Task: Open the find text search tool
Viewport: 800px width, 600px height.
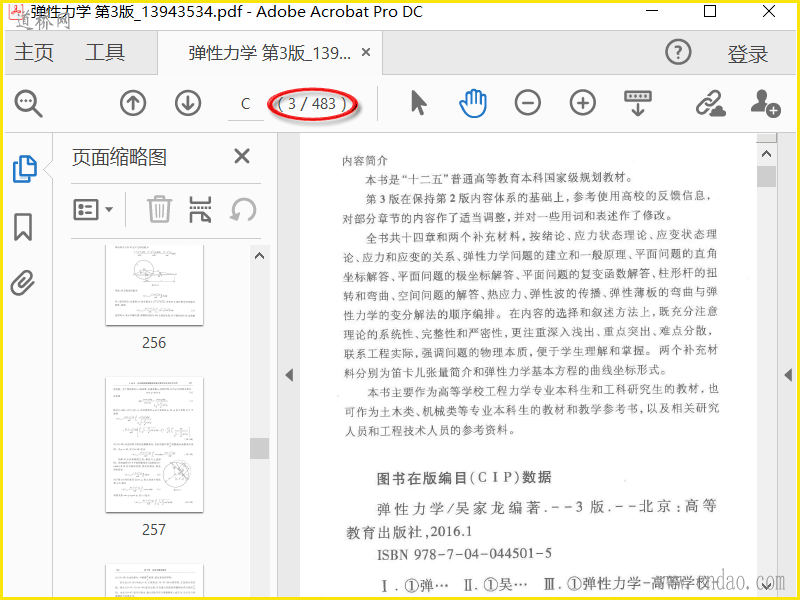Action: click(29, 104)
